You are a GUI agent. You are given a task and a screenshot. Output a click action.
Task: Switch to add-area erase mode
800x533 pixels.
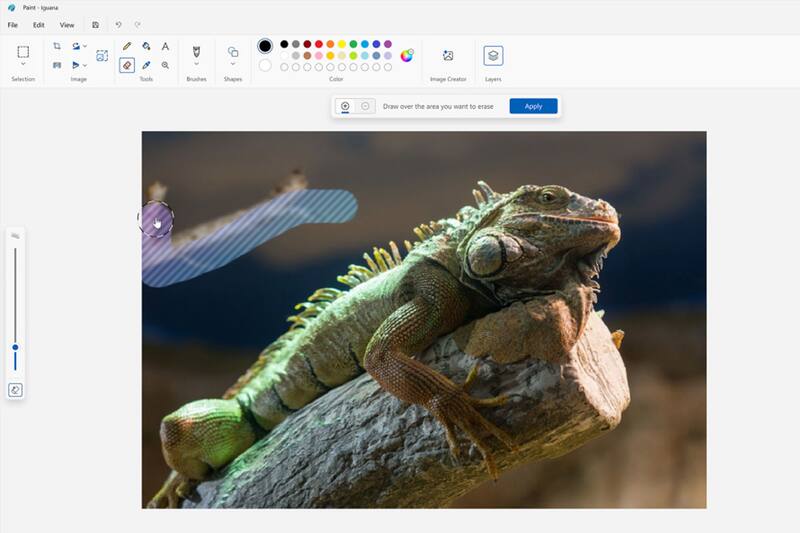(345, 106)
